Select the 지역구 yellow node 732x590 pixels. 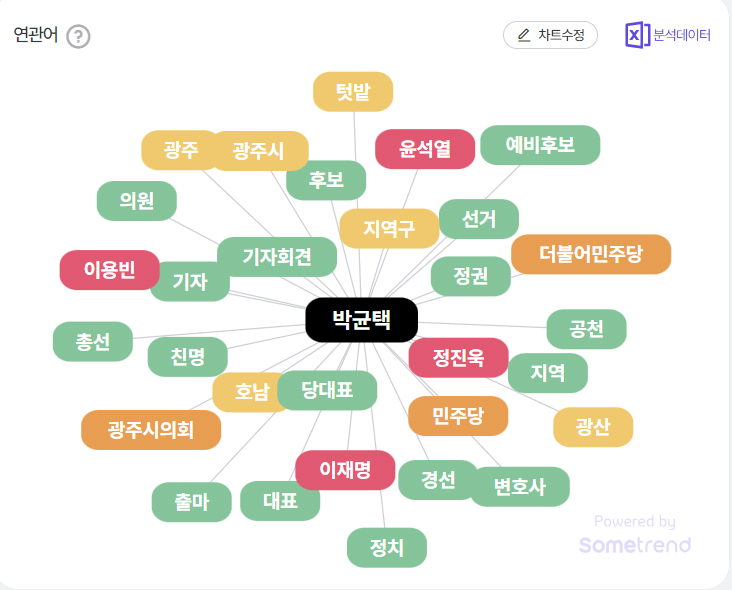[x=389, y=228]
